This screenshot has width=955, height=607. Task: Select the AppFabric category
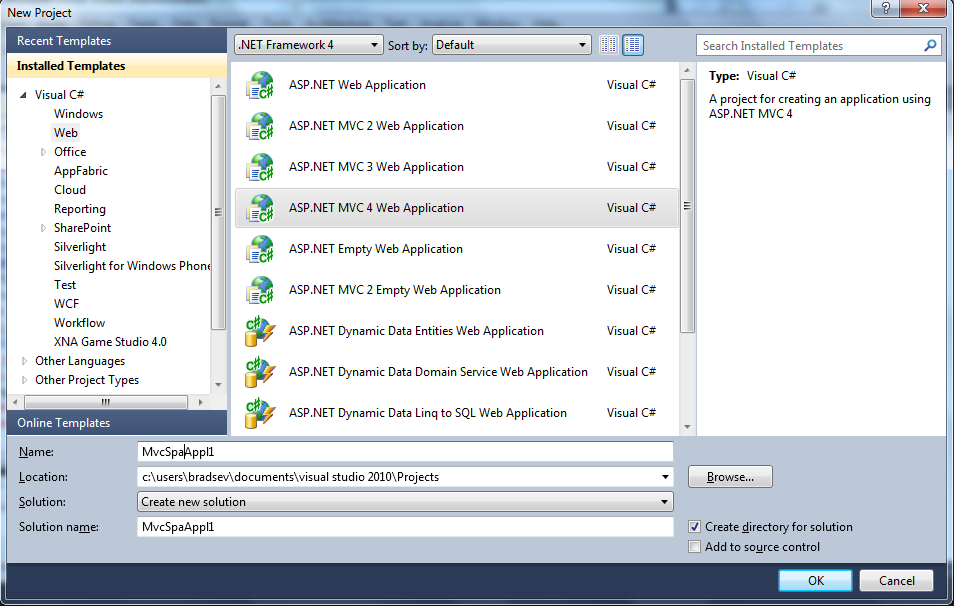pos(80,171)
